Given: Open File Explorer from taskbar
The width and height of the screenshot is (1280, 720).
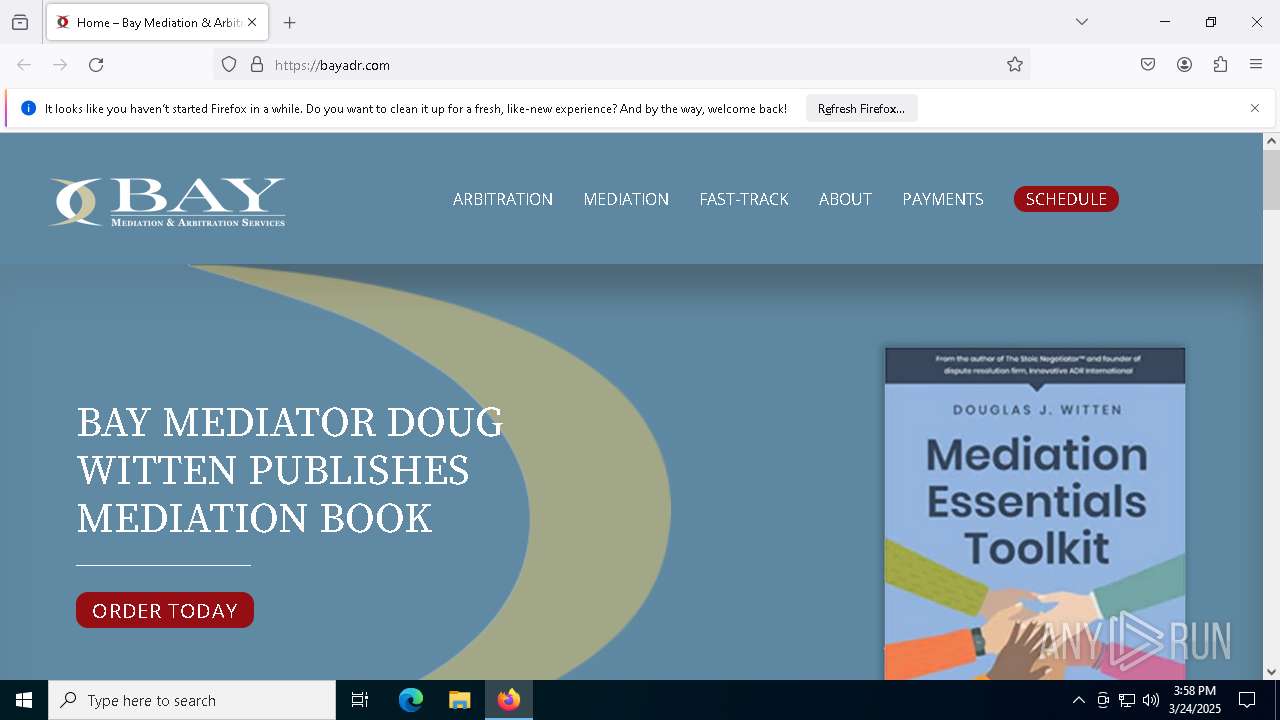Looking at the screenshot, I should [x=459, y=700].
